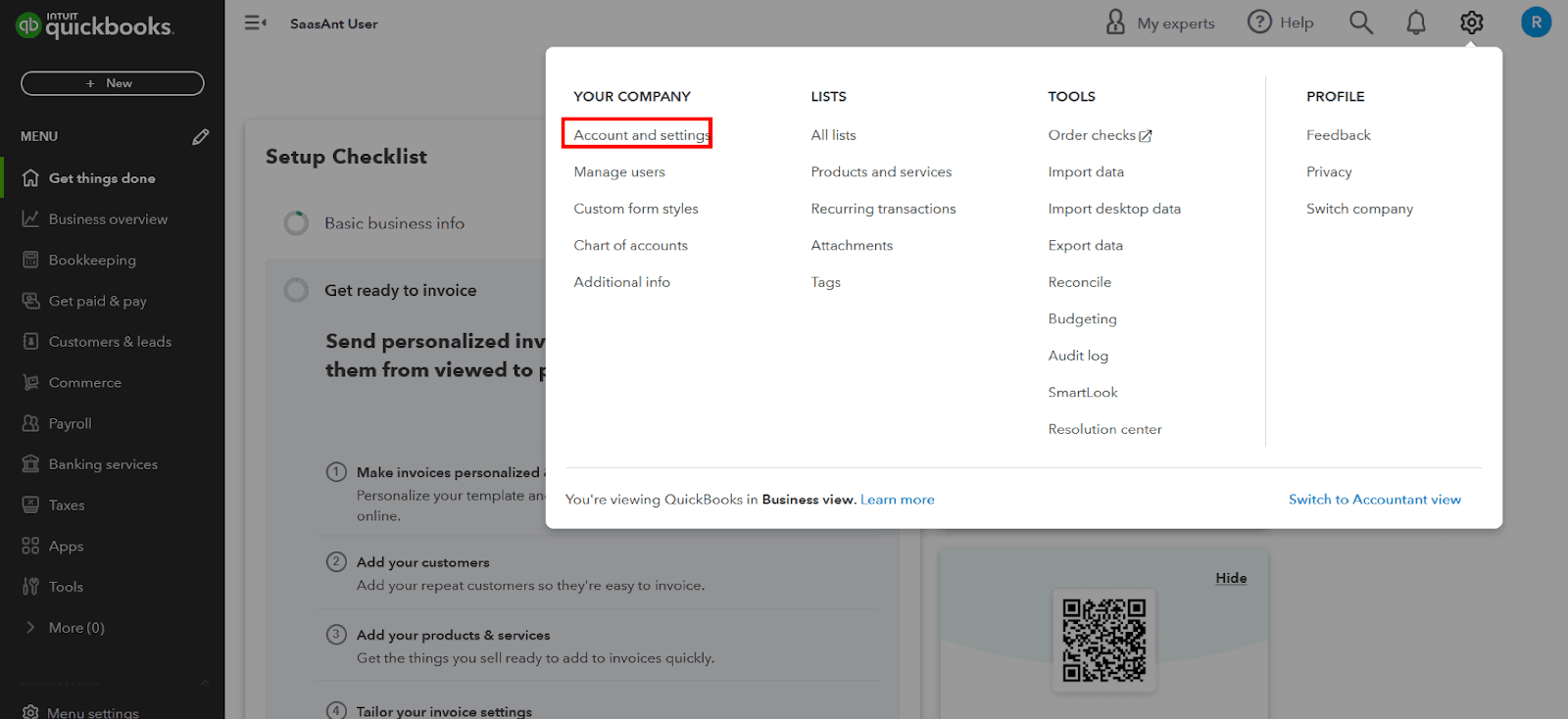Click the Apps grid icon

30,546
